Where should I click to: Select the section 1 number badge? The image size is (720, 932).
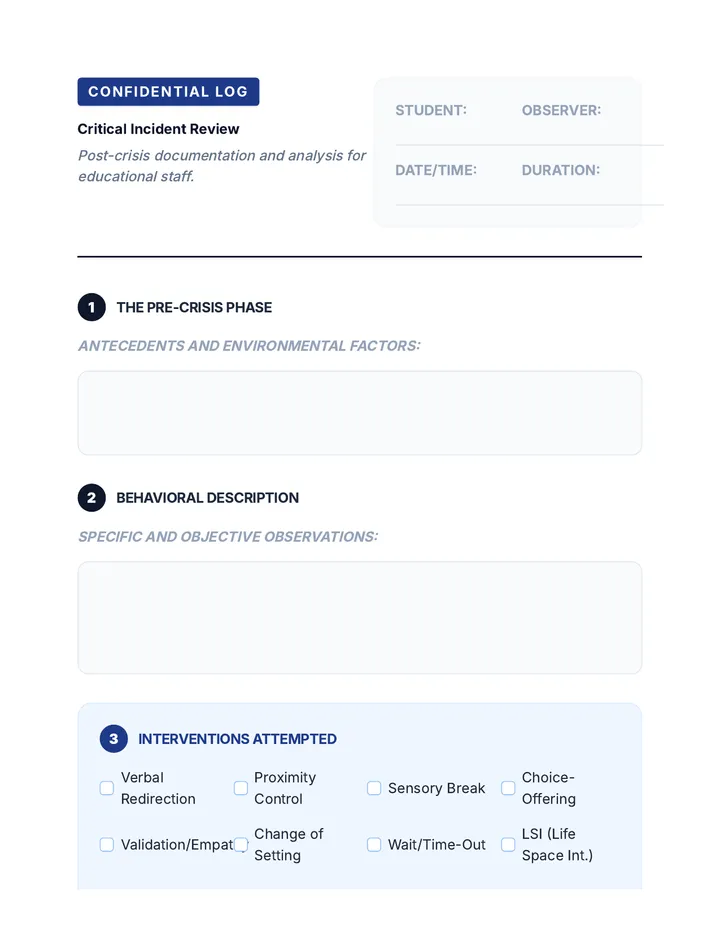[x=92, y=307]
